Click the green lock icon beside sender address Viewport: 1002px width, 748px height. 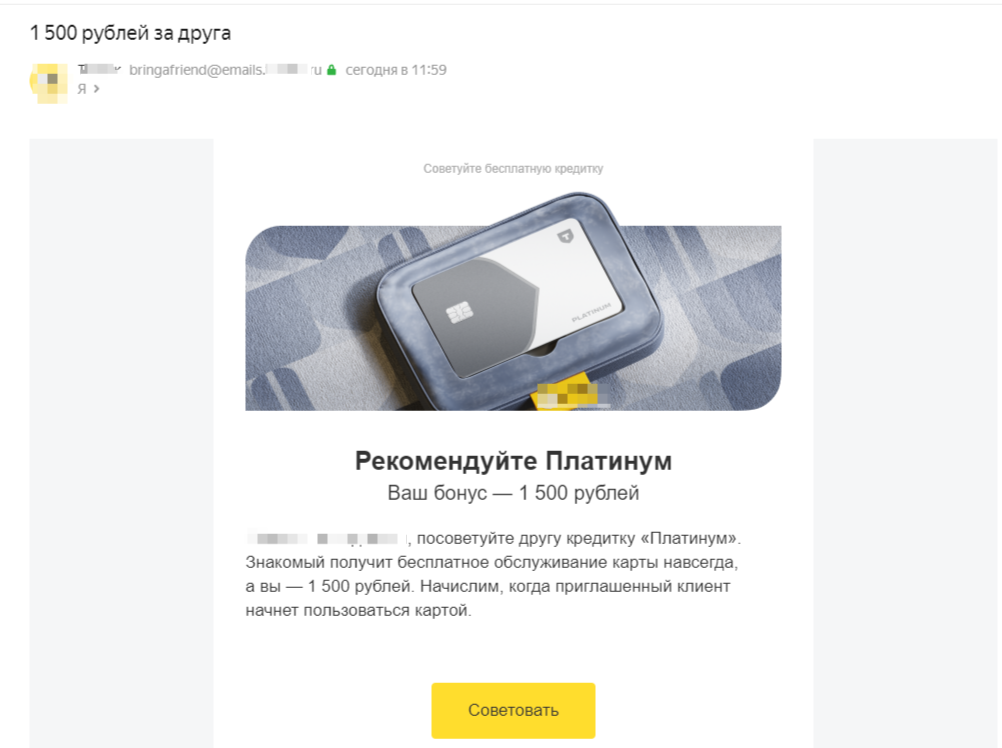(331, 70)
